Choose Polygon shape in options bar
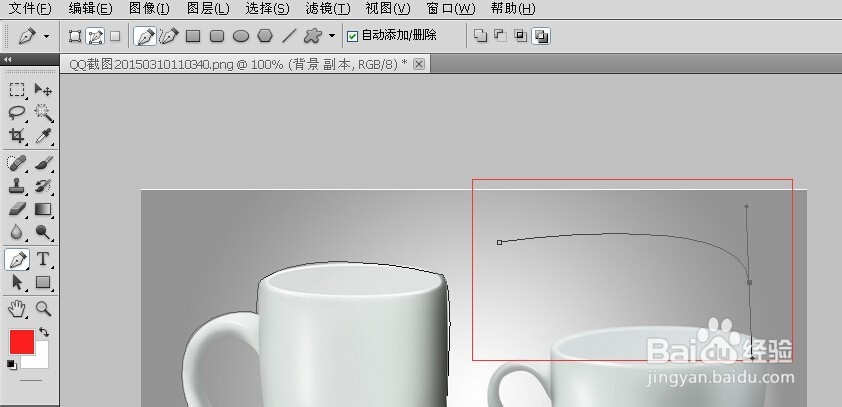 click(x=265, y=36)
